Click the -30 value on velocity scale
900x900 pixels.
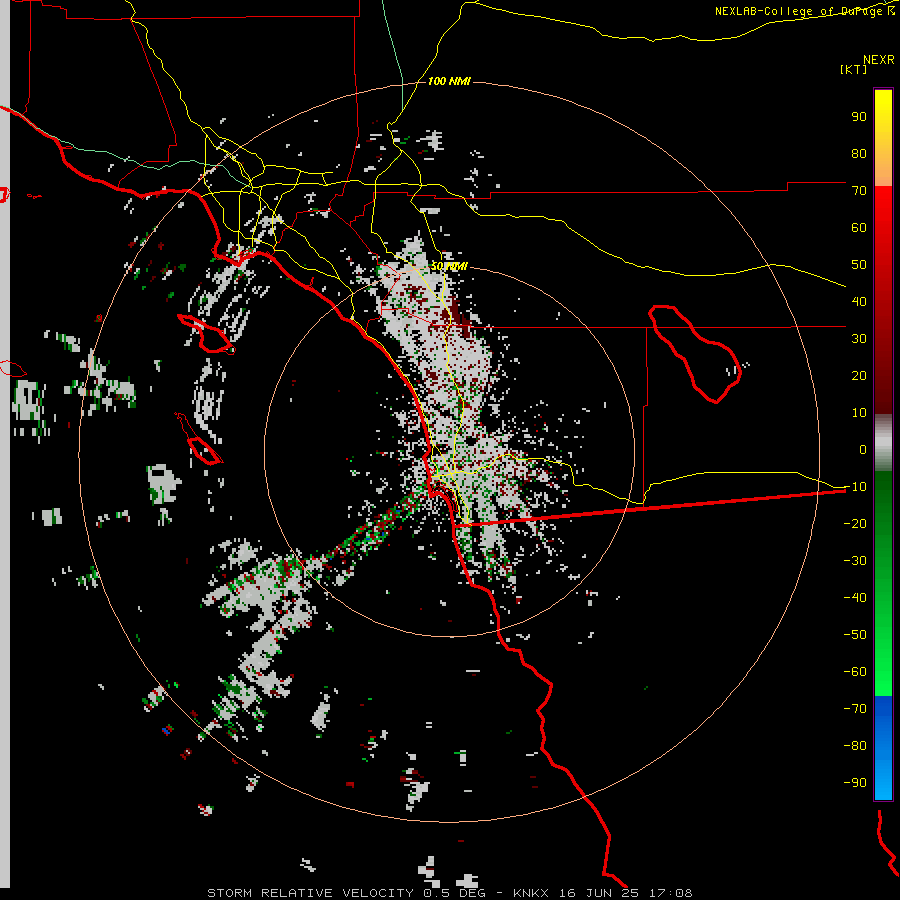[855, 561]
